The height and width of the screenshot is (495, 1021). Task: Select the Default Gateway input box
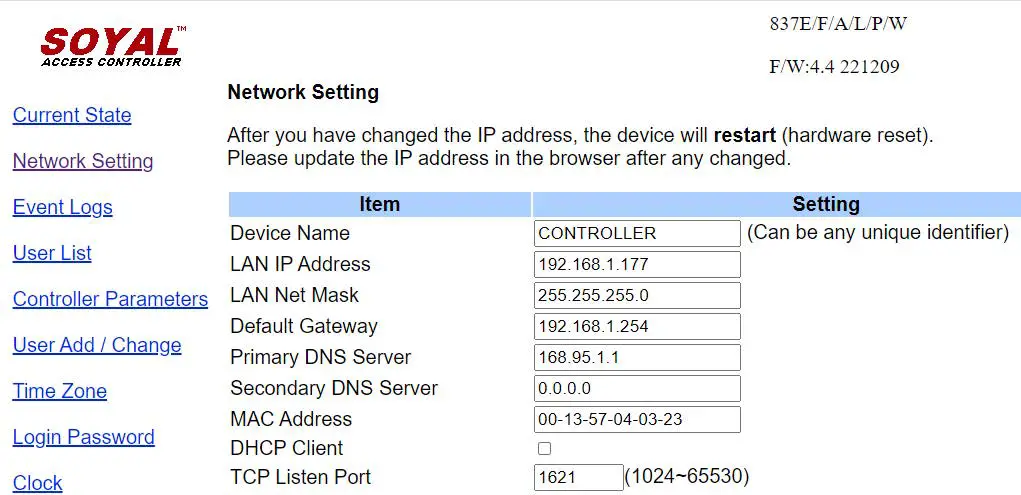click(637, 326)
